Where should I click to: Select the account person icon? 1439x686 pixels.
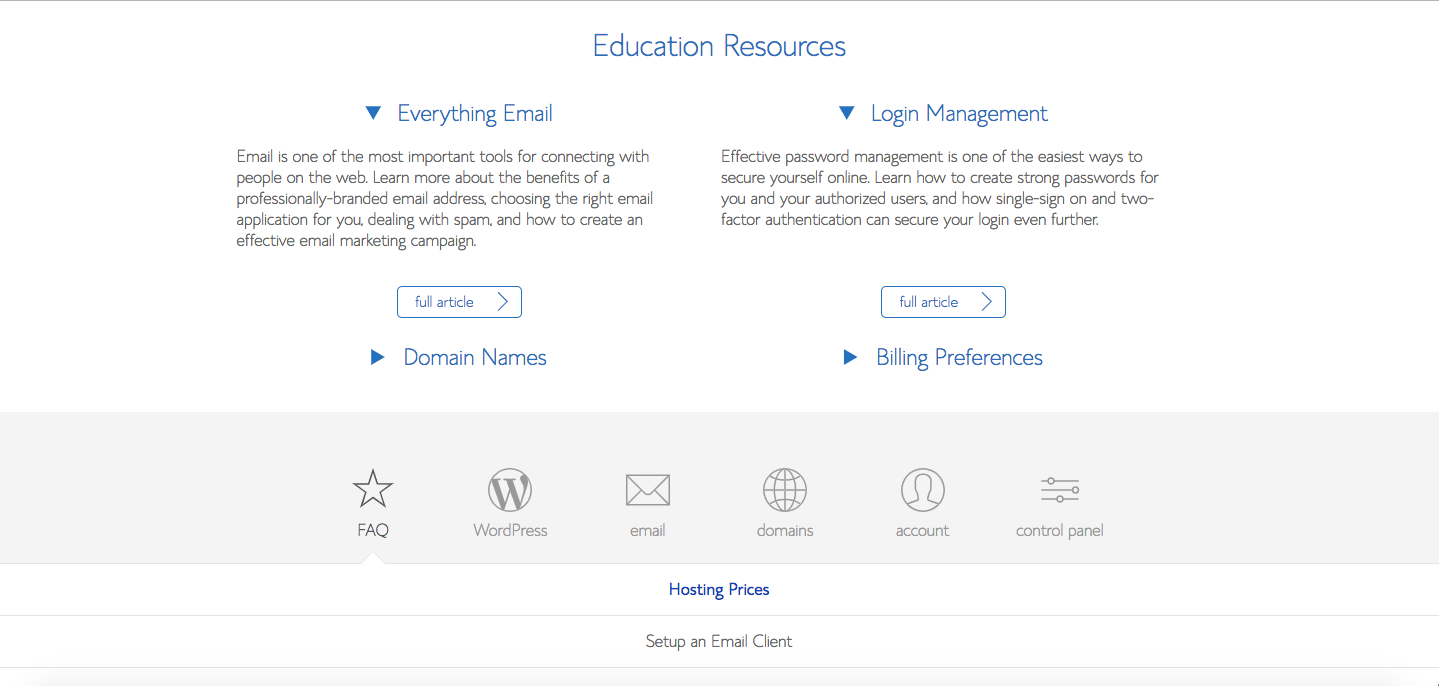pos(922,490)
